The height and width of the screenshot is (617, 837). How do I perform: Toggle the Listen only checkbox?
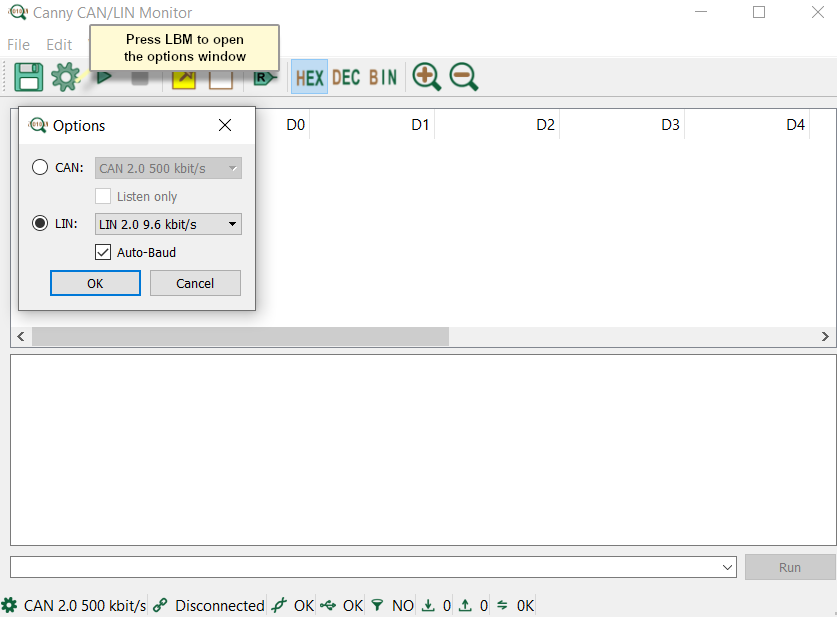[103, 196]
